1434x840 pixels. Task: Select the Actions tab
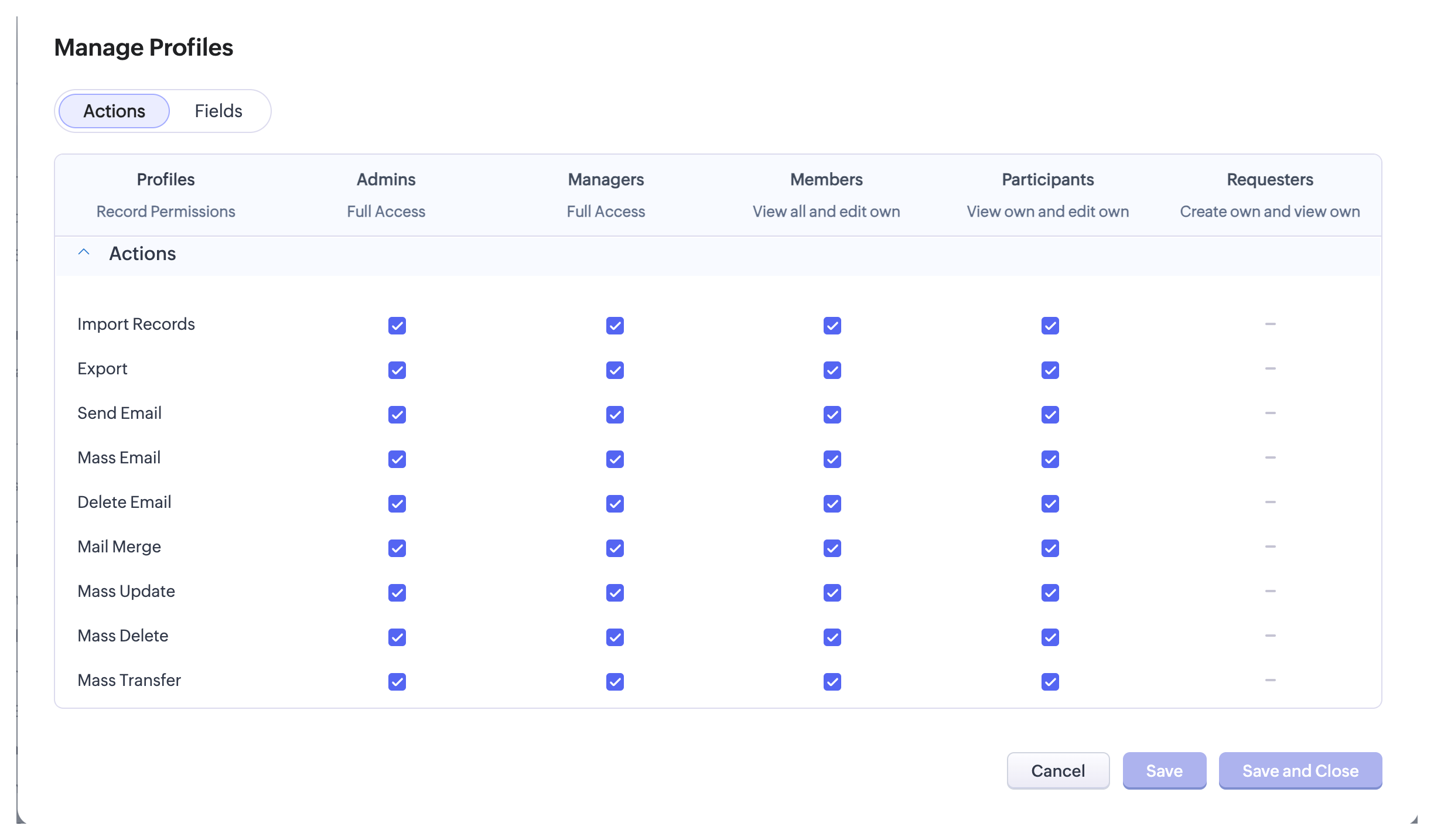114,111
